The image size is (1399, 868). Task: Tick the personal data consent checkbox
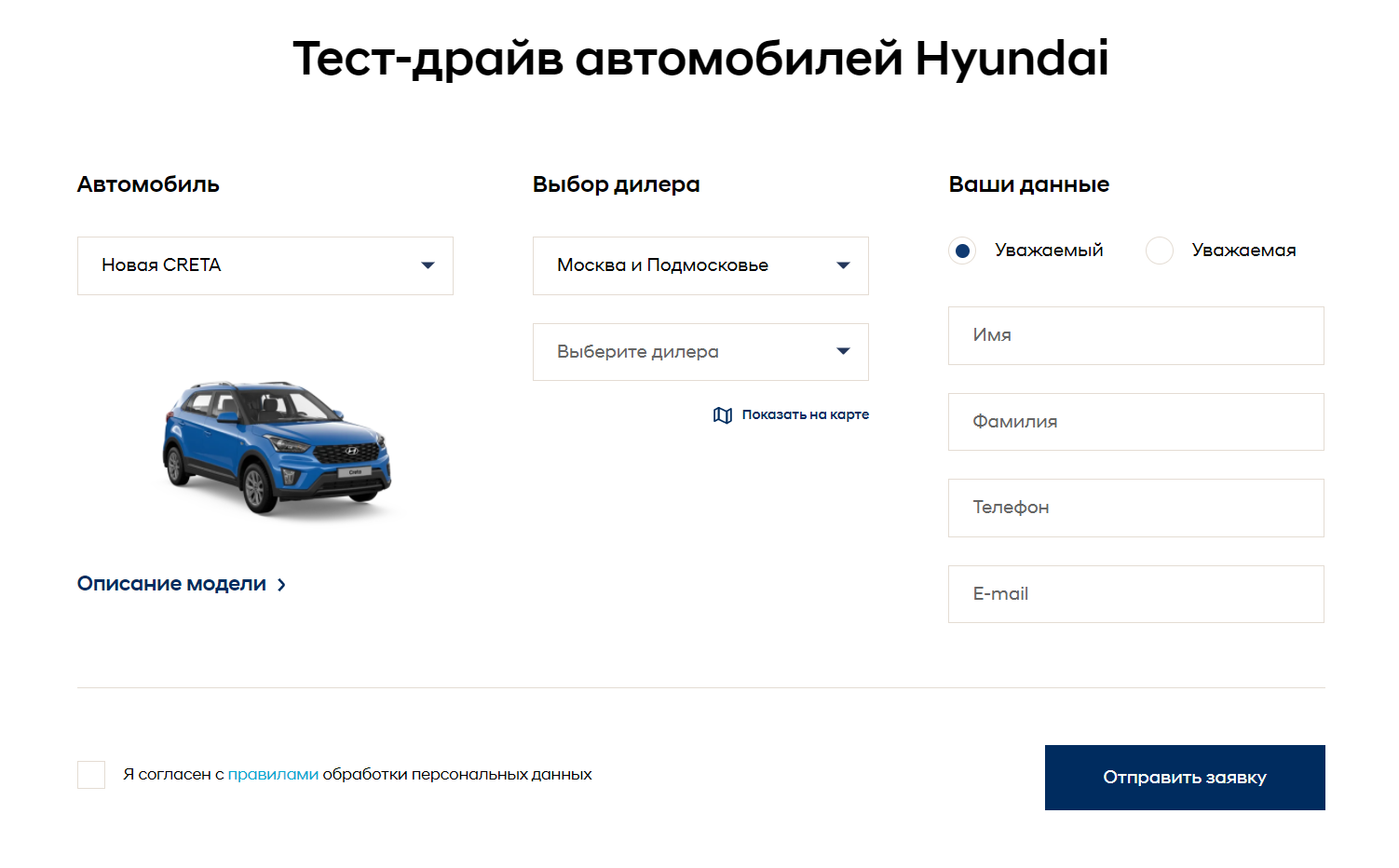(91, 775)
